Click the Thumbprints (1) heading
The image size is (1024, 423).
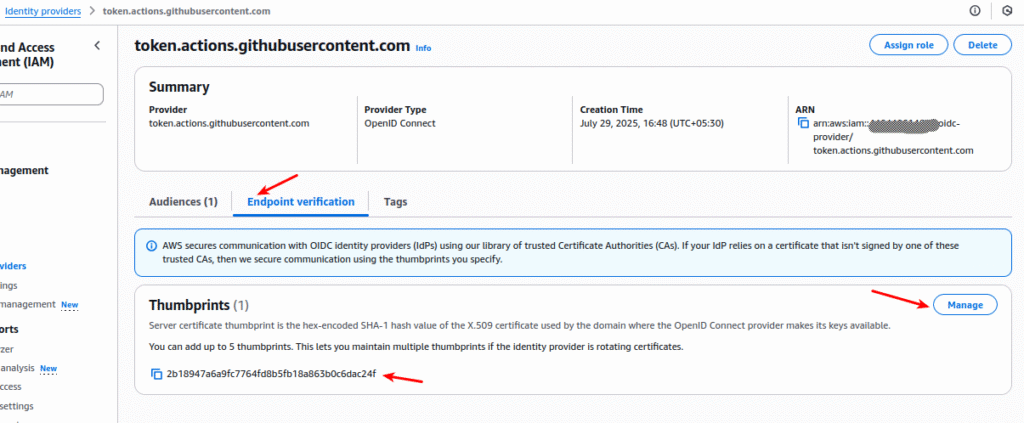(199, 305)
